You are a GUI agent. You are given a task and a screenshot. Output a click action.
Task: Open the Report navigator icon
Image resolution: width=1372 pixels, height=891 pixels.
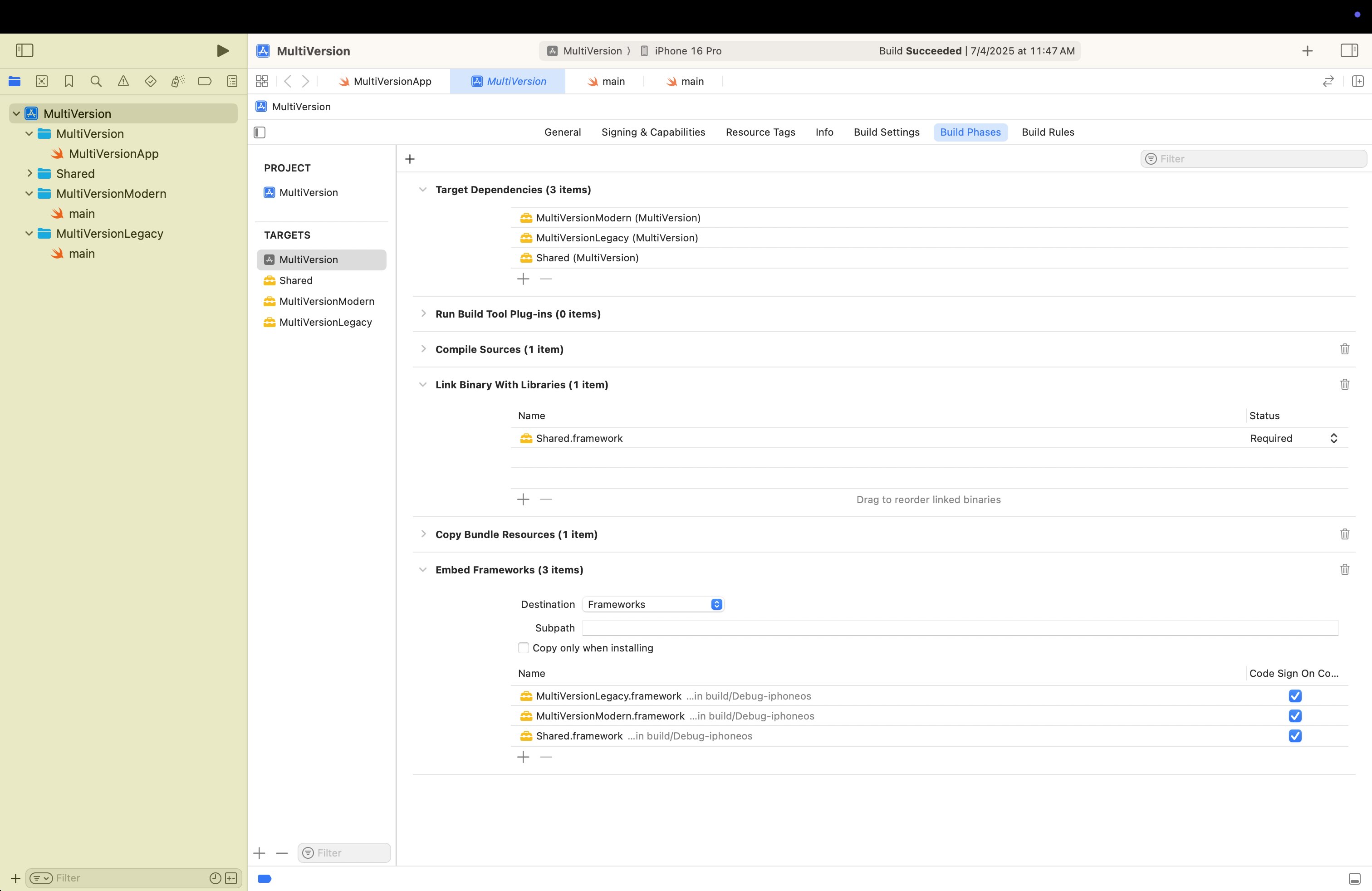tap(232, 81)
